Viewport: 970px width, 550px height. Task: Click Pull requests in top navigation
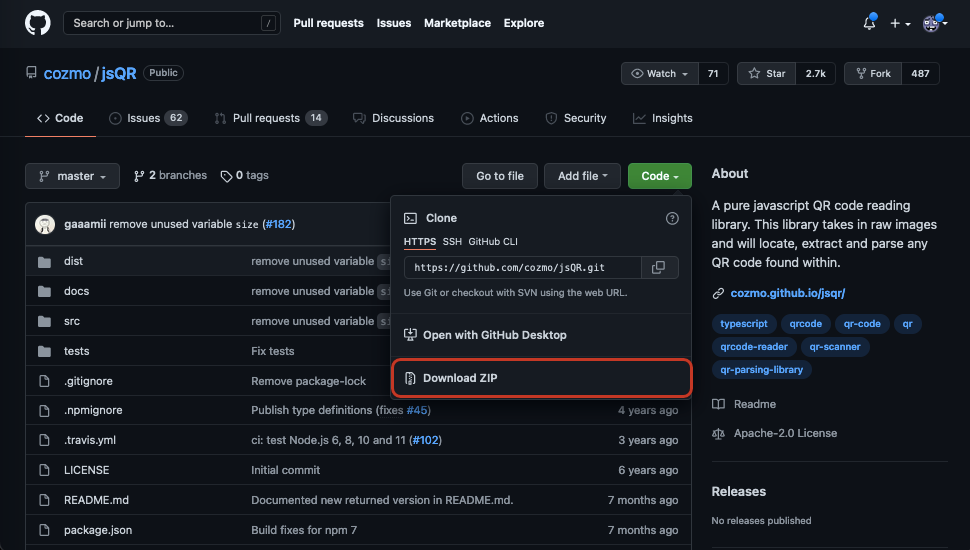point(328,23)
